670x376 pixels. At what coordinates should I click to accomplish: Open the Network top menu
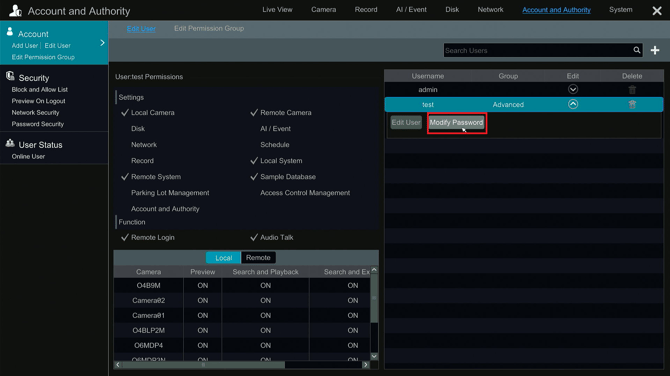coord(490,9)
